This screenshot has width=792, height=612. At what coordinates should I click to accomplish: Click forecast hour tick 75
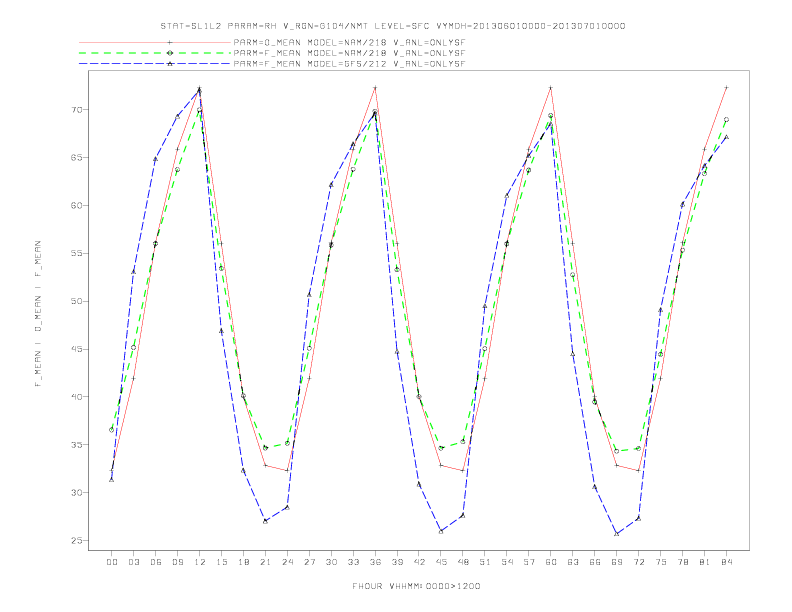point(661,562)
